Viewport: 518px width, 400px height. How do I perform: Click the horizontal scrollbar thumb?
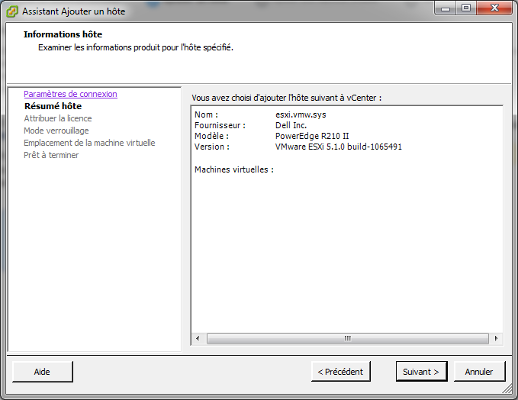347,339
